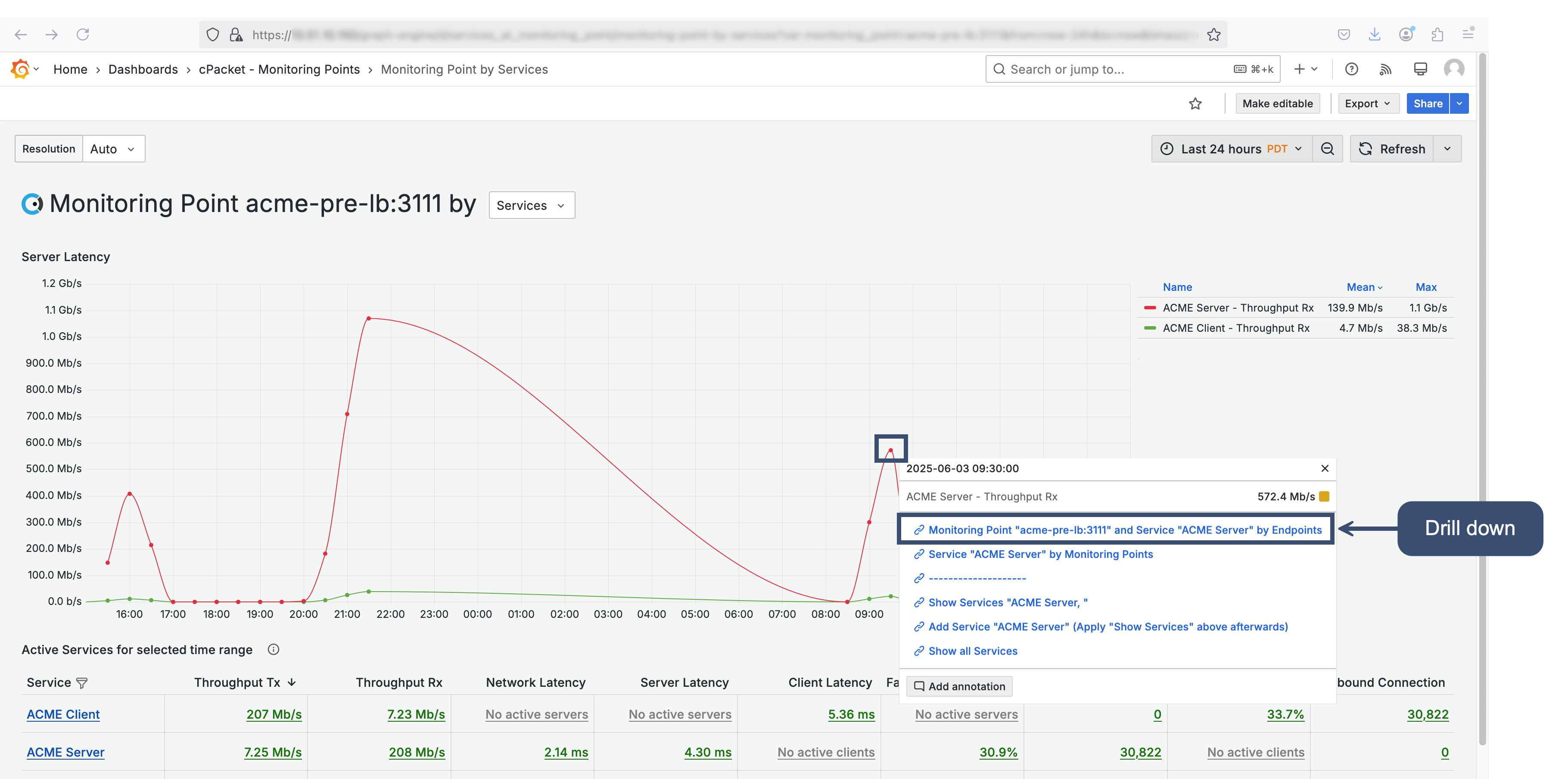This screenshot has height=779, width=1568.
Task: Sort legend by Max column
Action: coord(1425,287)
